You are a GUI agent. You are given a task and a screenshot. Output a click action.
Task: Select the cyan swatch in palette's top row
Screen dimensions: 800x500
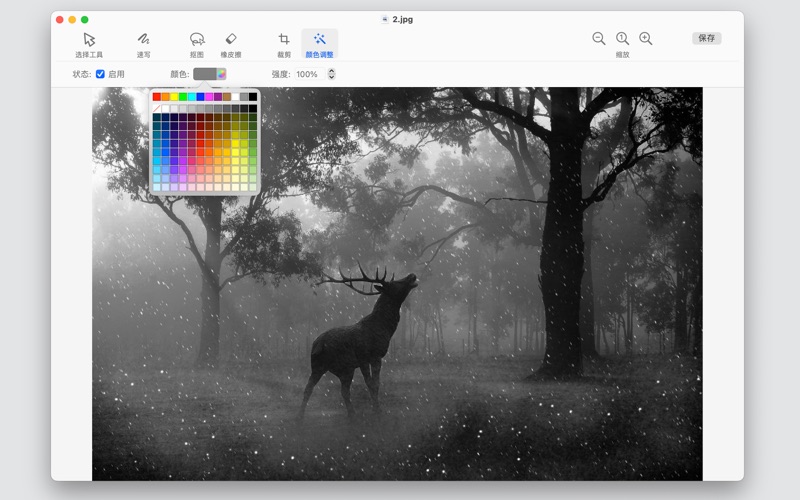click(192, 97)
